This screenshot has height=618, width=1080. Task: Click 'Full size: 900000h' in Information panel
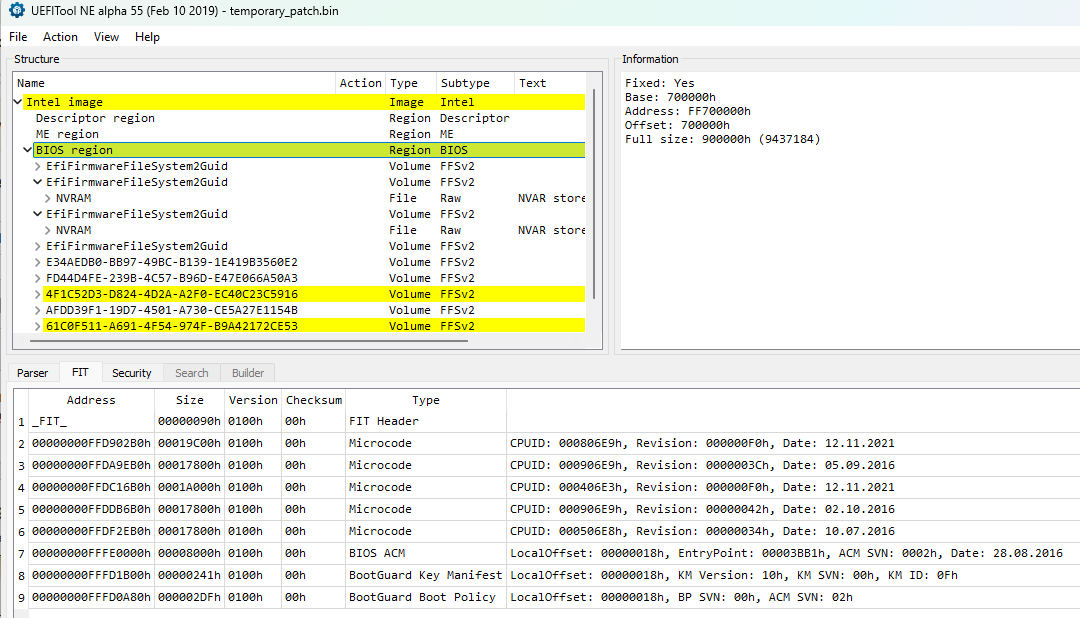click(x=723, y=139)
